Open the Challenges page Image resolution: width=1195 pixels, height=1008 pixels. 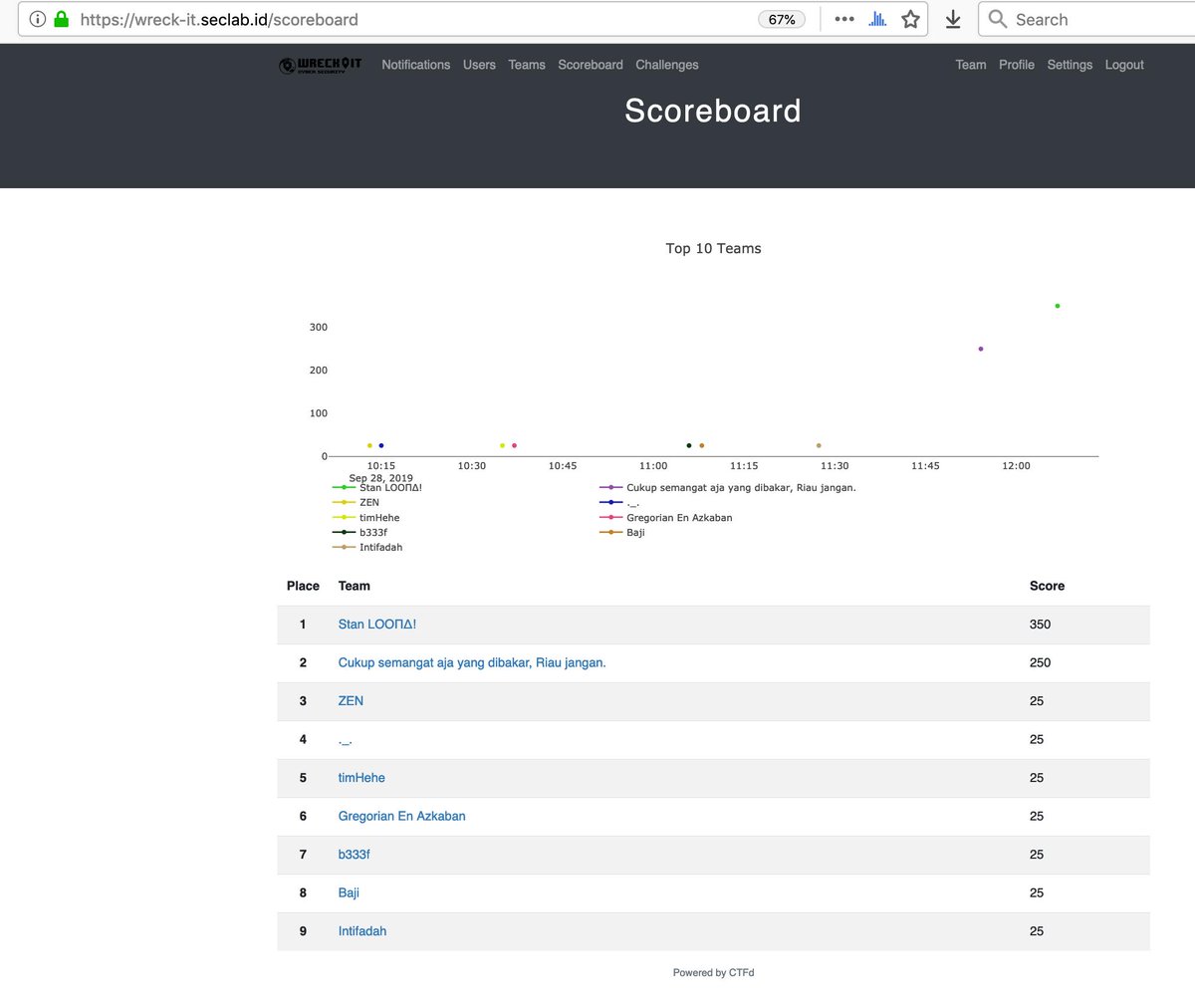pos(667,65)
